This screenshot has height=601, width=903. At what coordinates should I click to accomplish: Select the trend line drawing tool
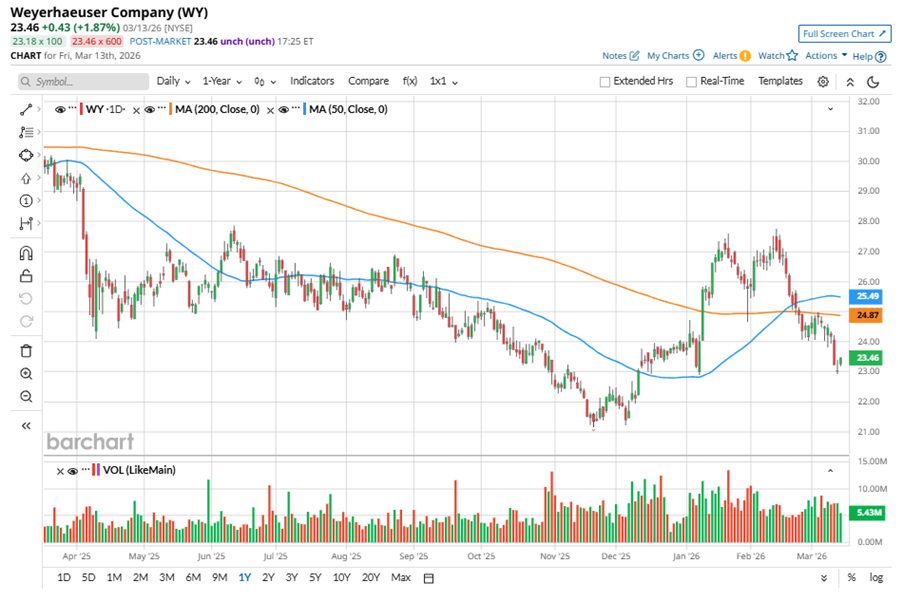click(x=26, y=109)
